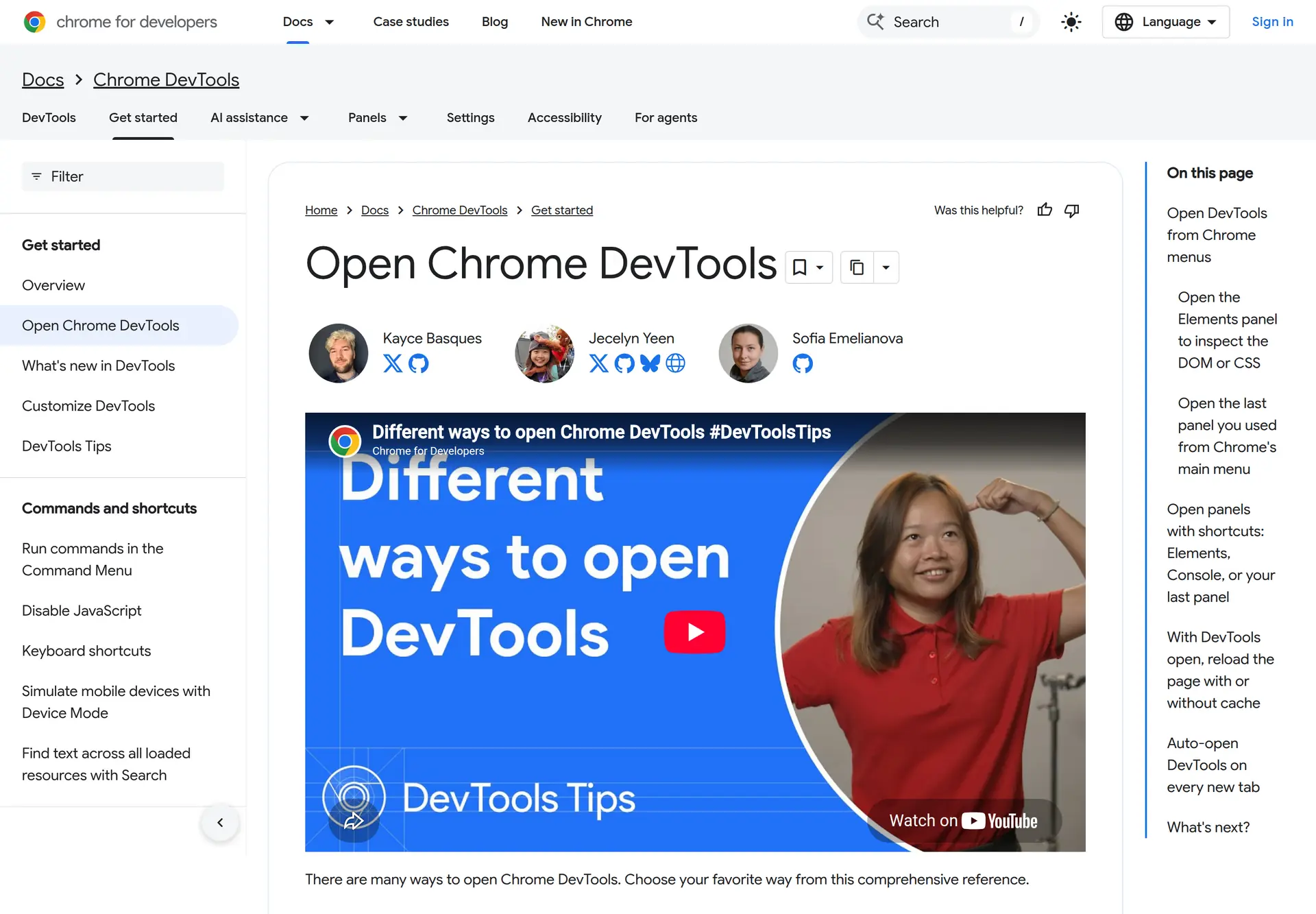Image resolution: width=1316 pixels, height=914 pixels.
Task: Open Disable JavaScript sidebar link
Action: [82, 611]
